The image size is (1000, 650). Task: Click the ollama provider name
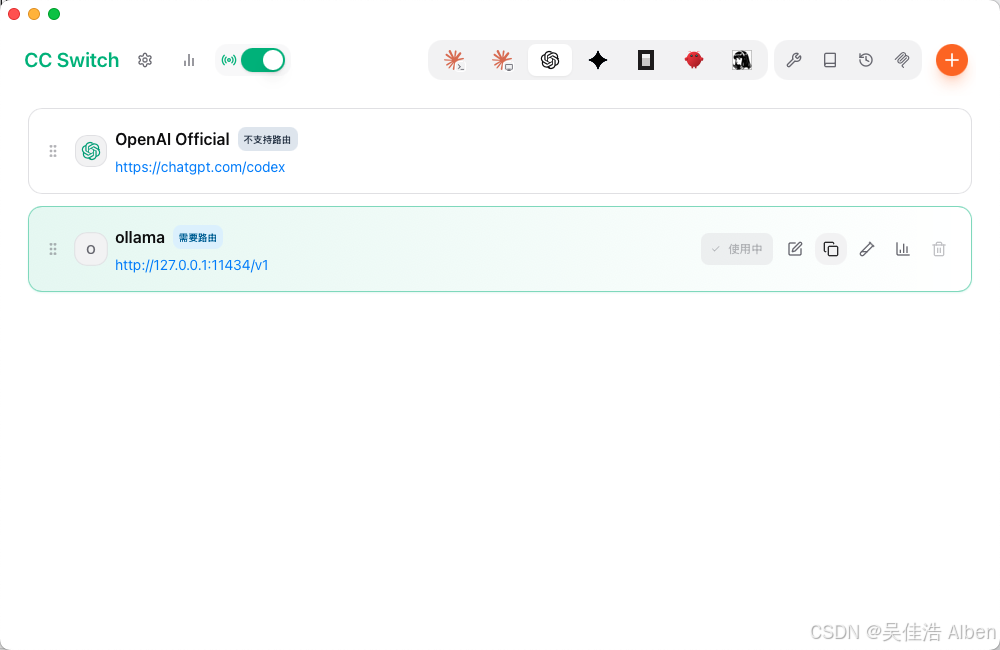pos(140,237)
